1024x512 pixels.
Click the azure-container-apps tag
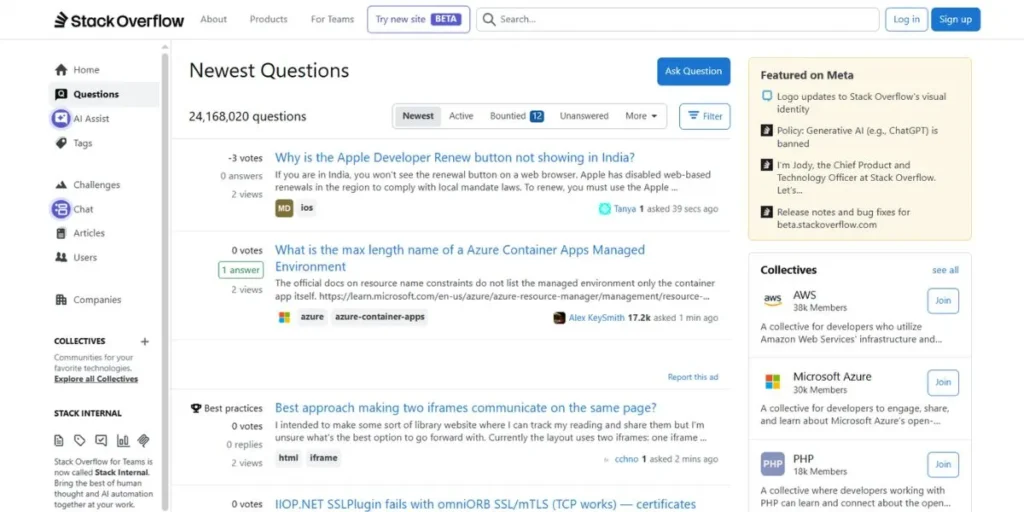point(379,317)
